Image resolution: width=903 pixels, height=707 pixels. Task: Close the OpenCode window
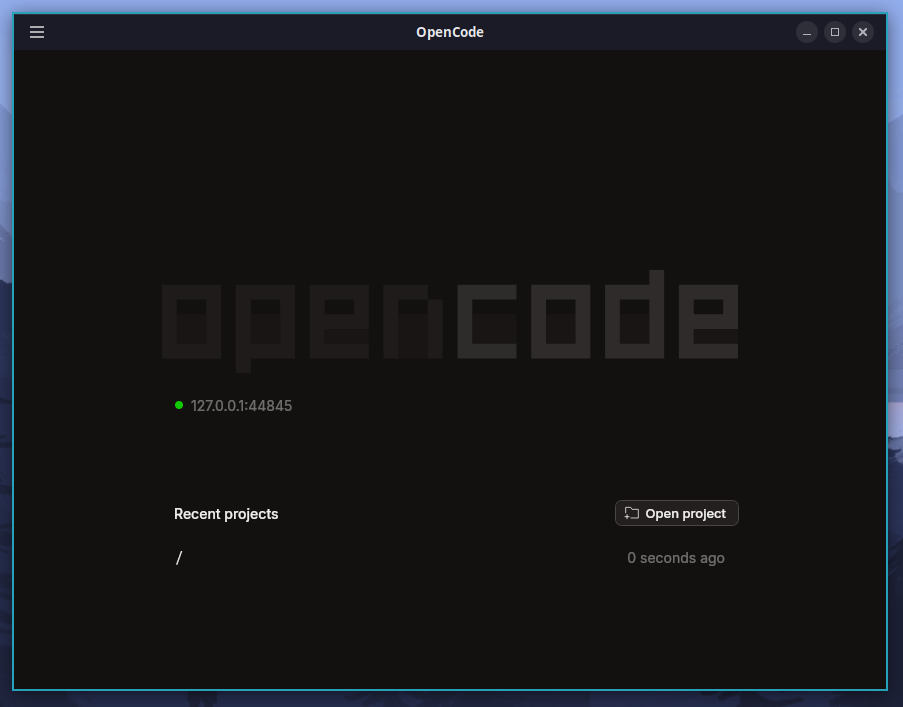863,32
